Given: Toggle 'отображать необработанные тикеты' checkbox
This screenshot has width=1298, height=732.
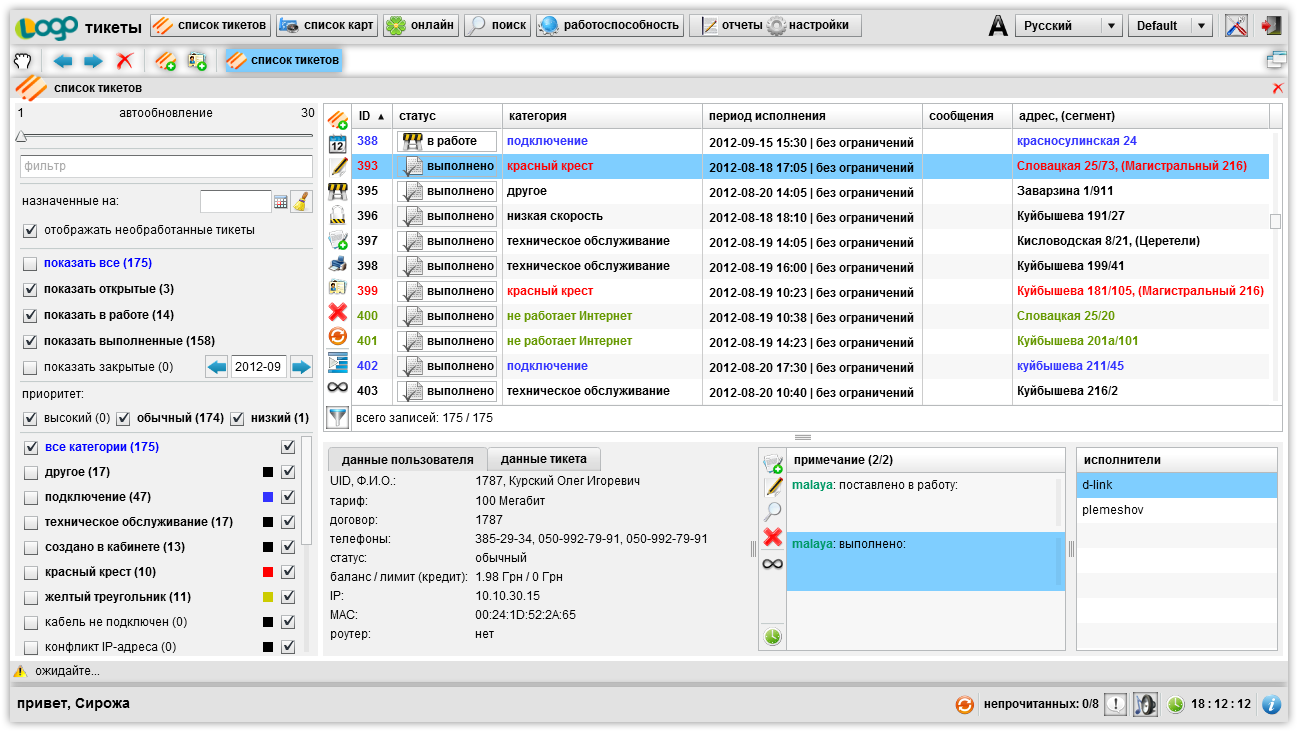Looking at the screenshot, I should [30, 231].
